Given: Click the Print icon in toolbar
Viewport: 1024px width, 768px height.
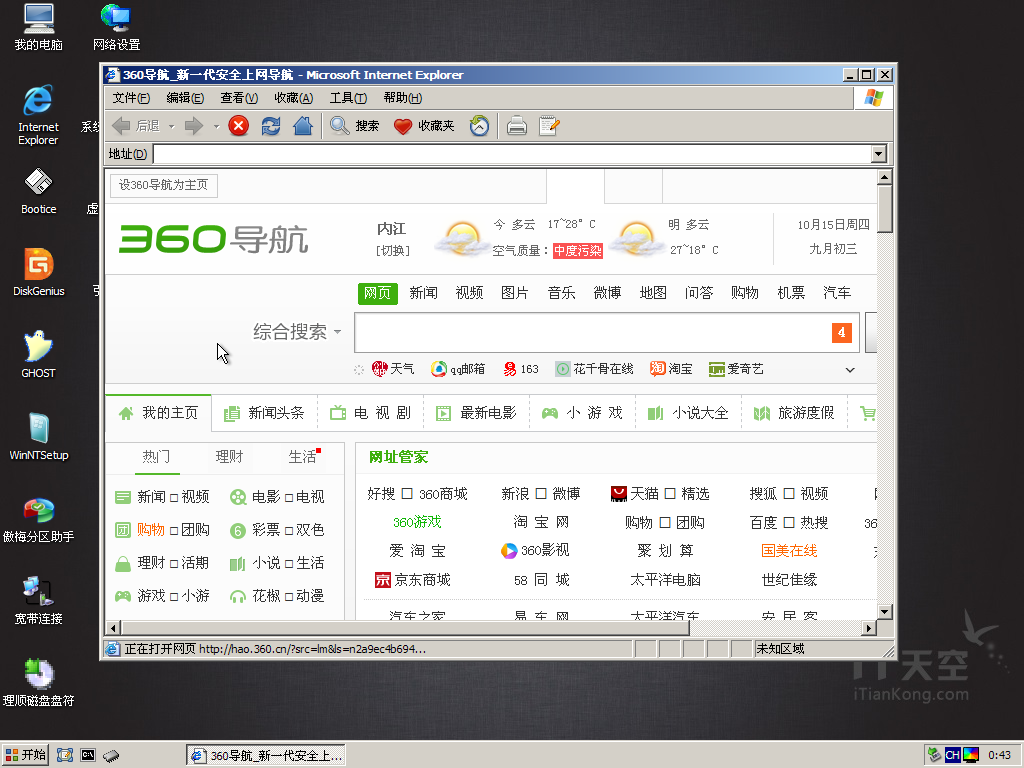Looking at the screenshot, I should click(516, 126).
